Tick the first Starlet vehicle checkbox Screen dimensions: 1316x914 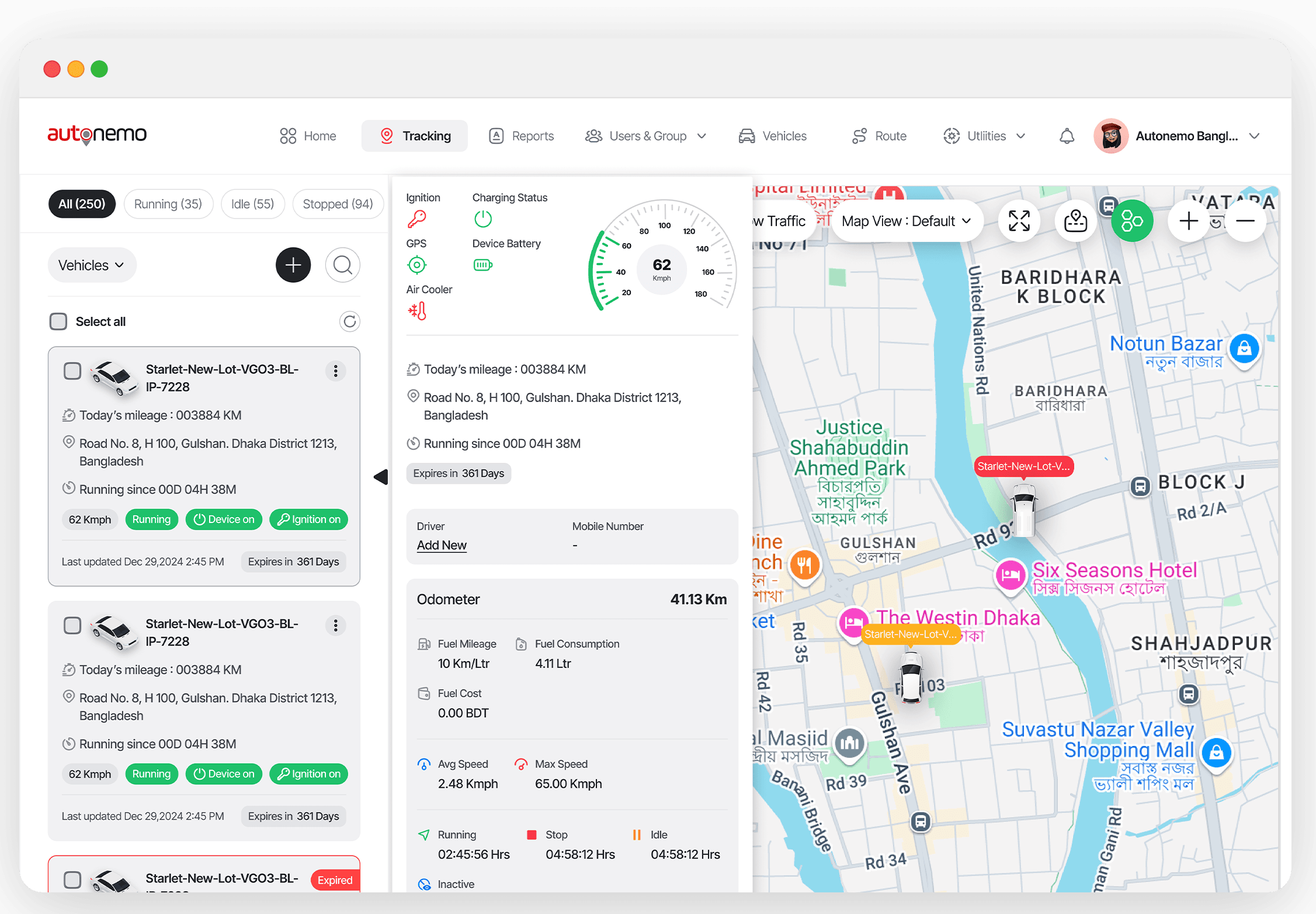pyautogui.click(x=72, y=371)
